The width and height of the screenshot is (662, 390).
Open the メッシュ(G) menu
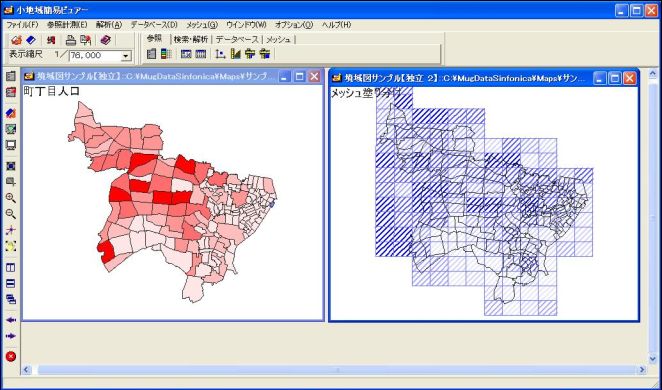[x=202, y=24]
